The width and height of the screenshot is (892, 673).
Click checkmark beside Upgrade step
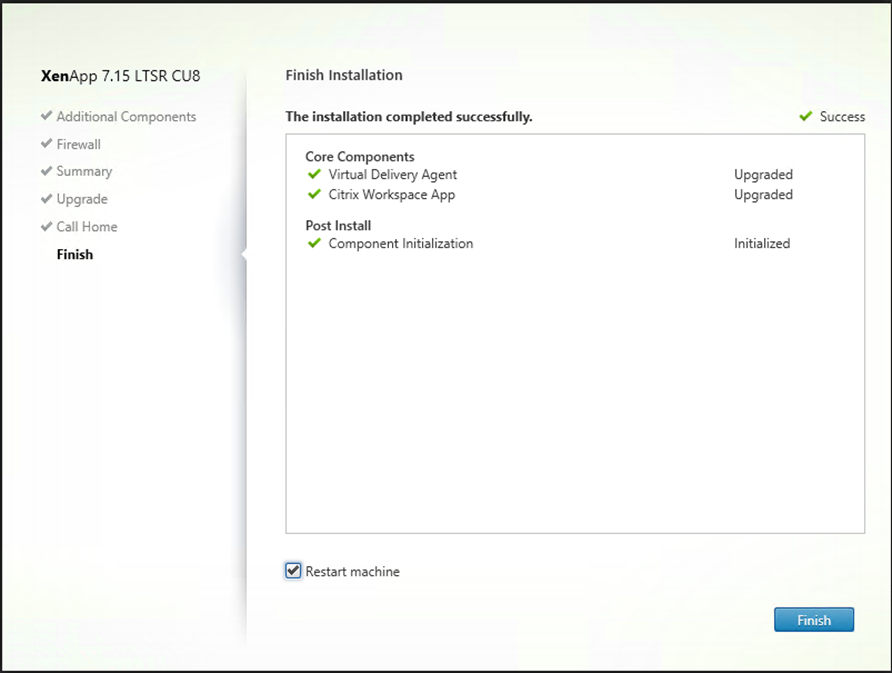47,199
